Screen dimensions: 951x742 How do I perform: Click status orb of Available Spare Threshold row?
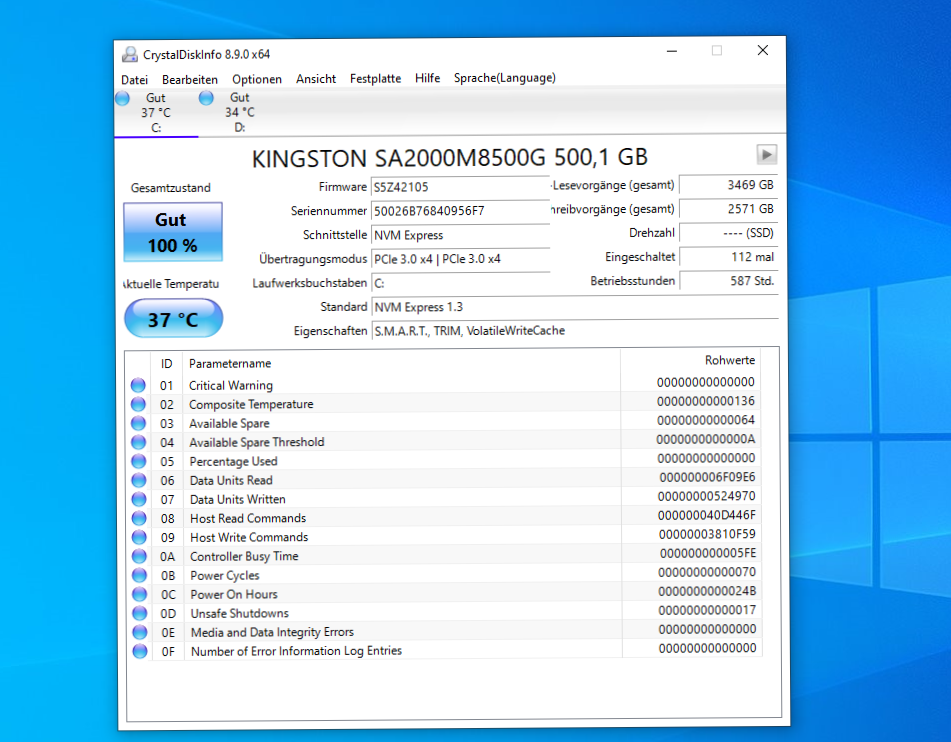pyautogui.click(x=138, y=442)
